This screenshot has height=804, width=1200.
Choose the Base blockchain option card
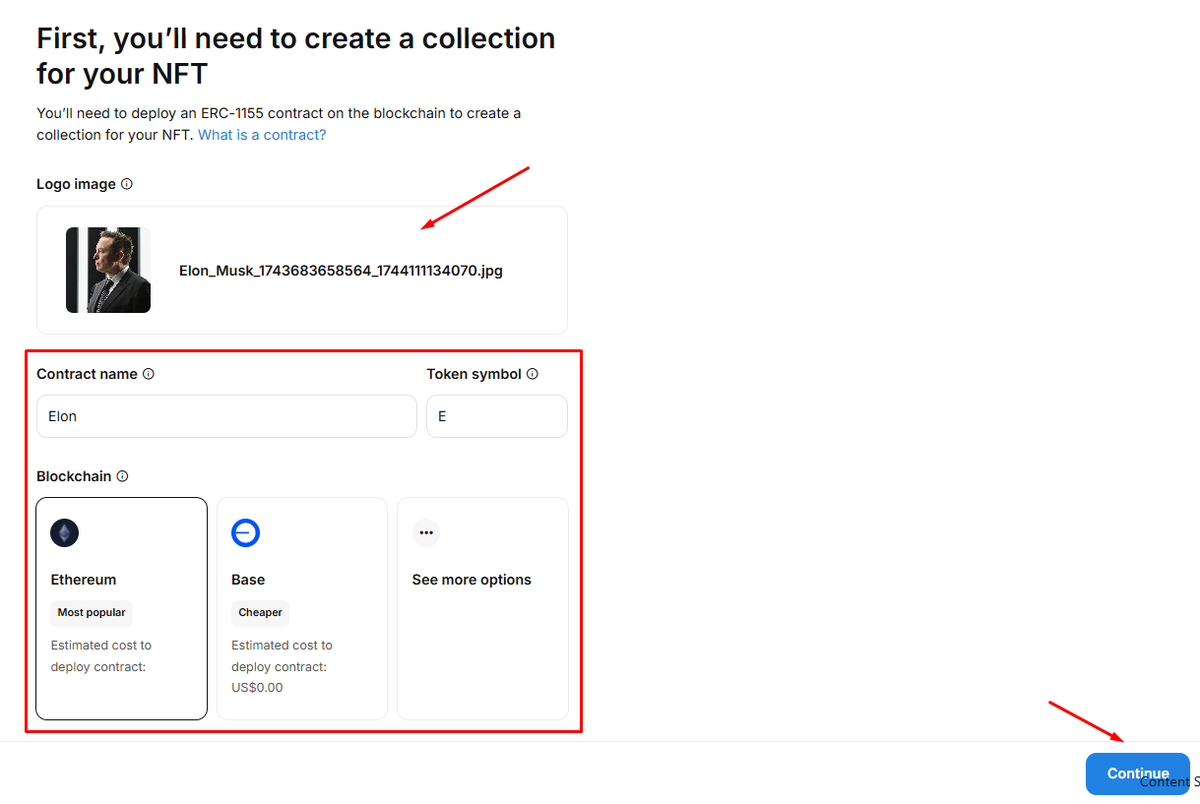point(302,608)
